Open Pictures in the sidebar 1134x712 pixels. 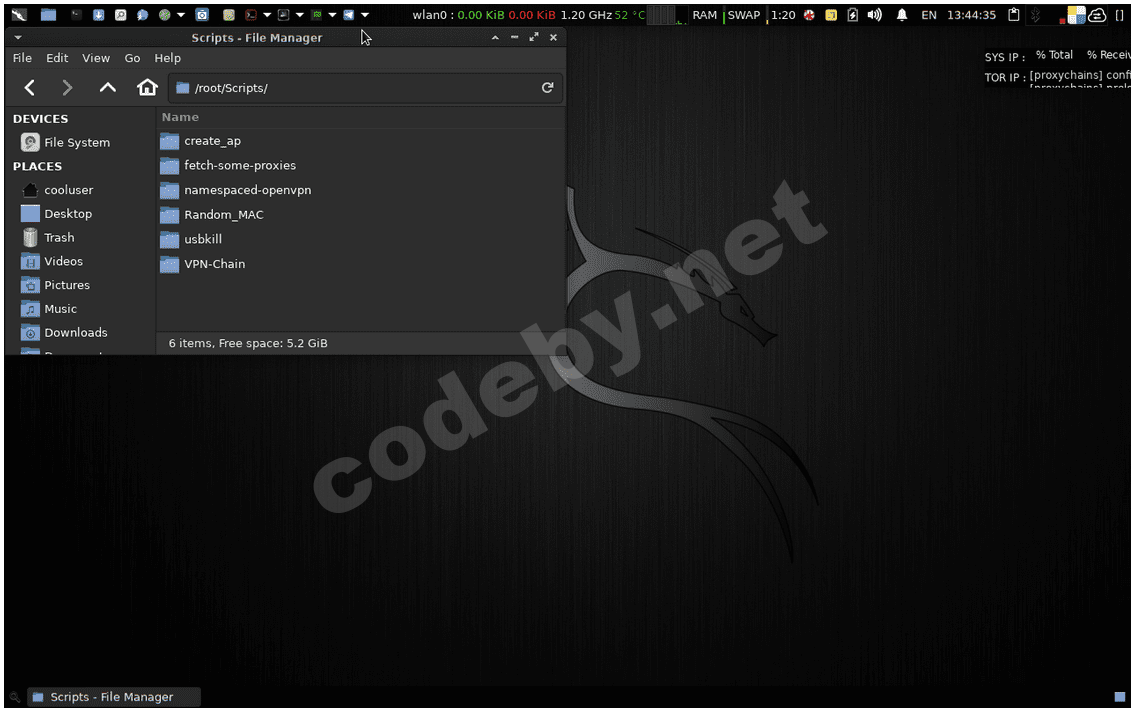pos(56,285)
